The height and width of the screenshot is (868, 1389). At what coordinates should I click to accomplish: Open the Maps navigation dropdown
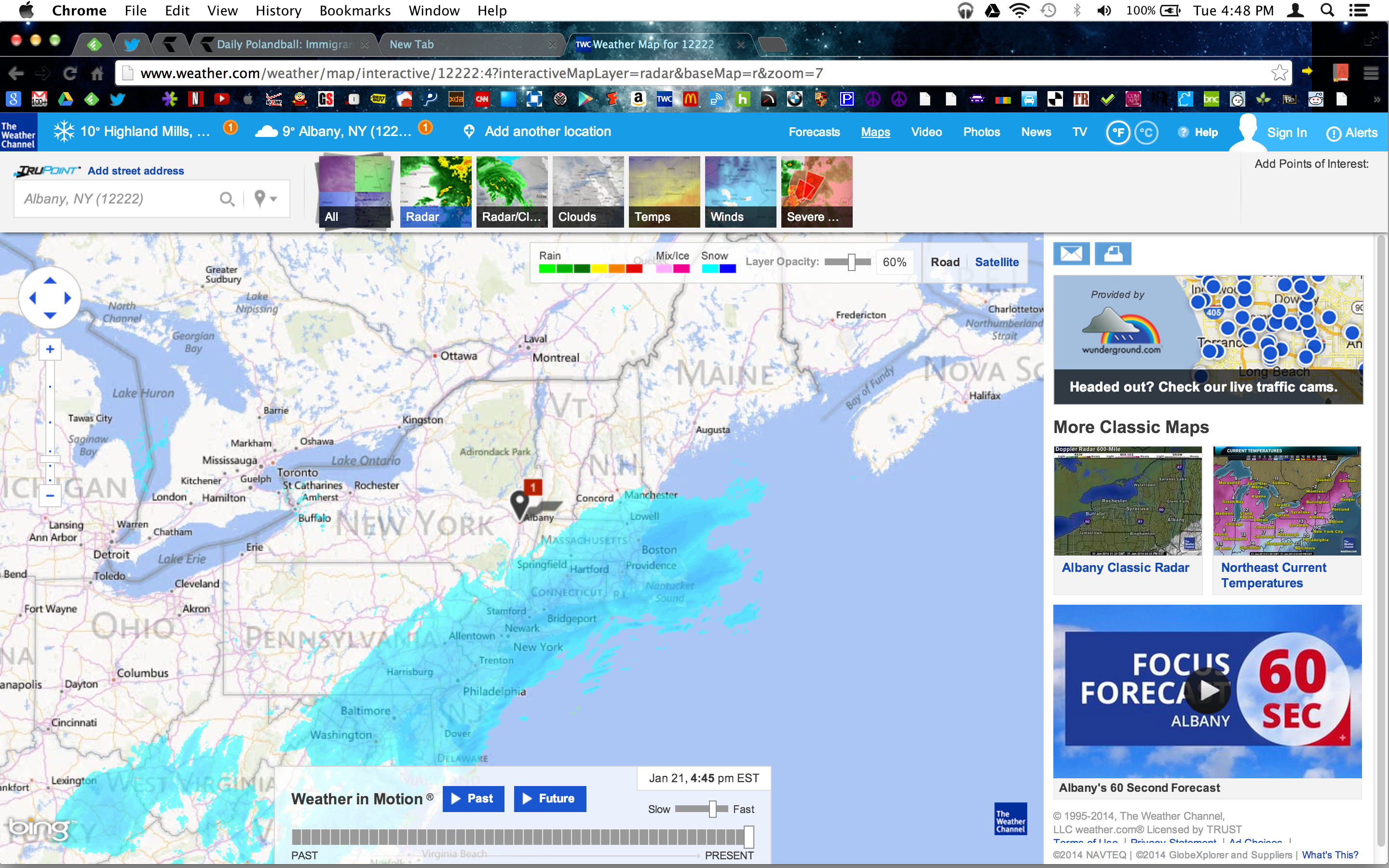tap(875, 132)
